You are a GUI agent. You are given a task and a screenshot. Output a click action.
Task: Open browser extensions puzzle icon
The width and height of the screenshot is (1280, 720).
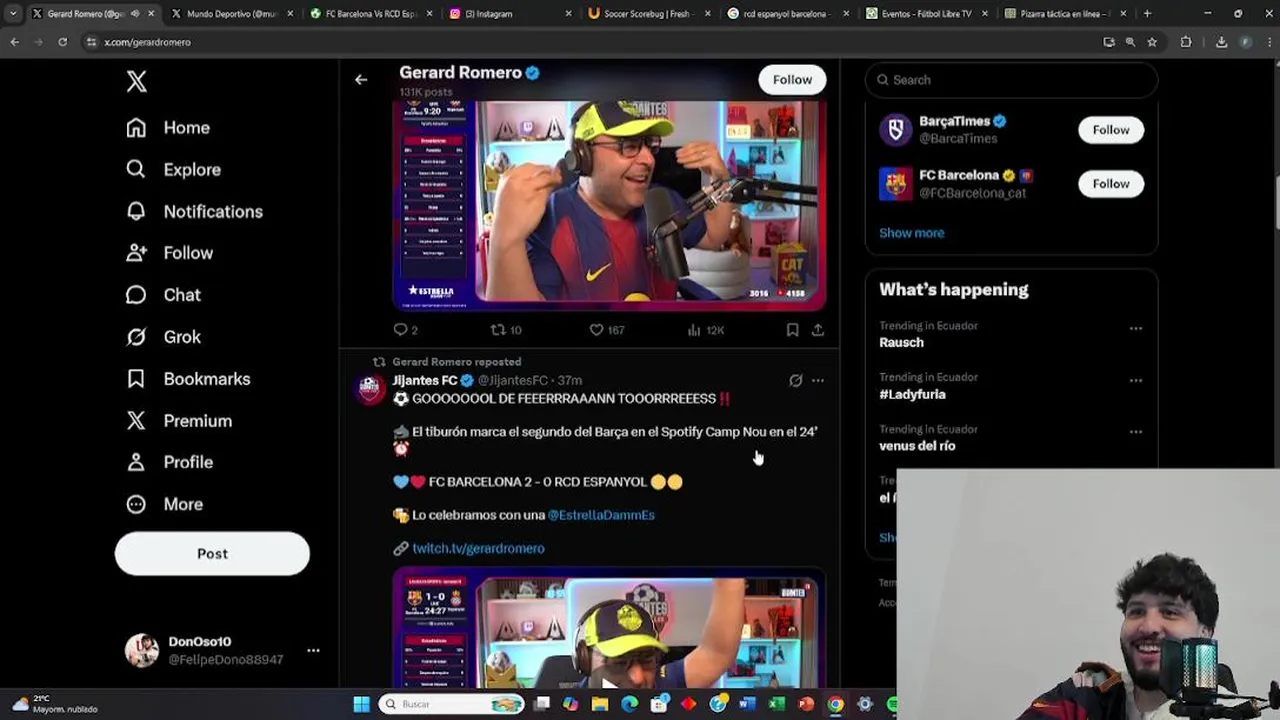pyautogui.click(x=1186, y=42)
